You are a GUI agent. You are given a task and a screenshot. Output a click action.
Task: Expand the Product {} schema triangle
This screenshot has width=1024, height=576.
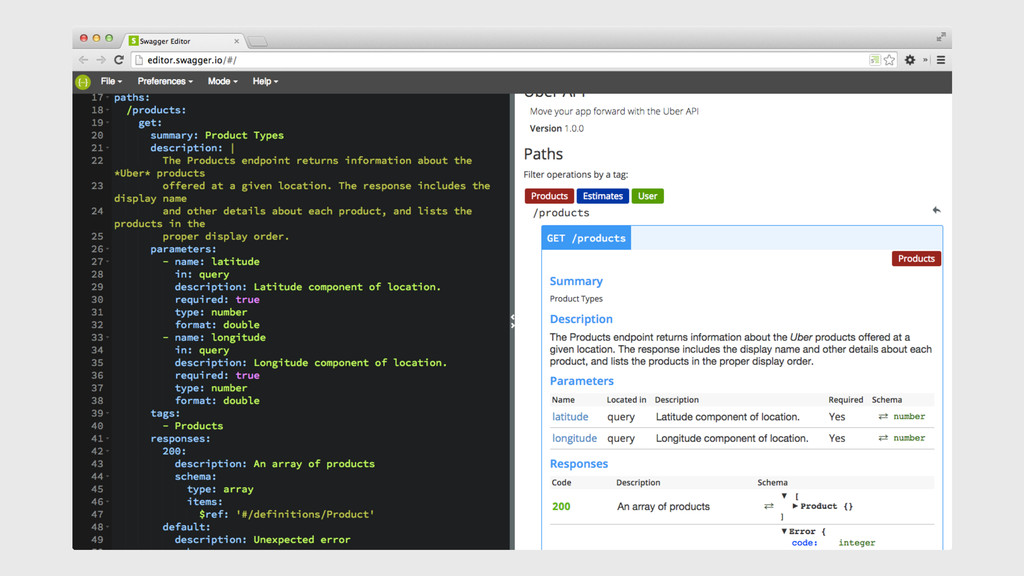click(x=795, y=506)
